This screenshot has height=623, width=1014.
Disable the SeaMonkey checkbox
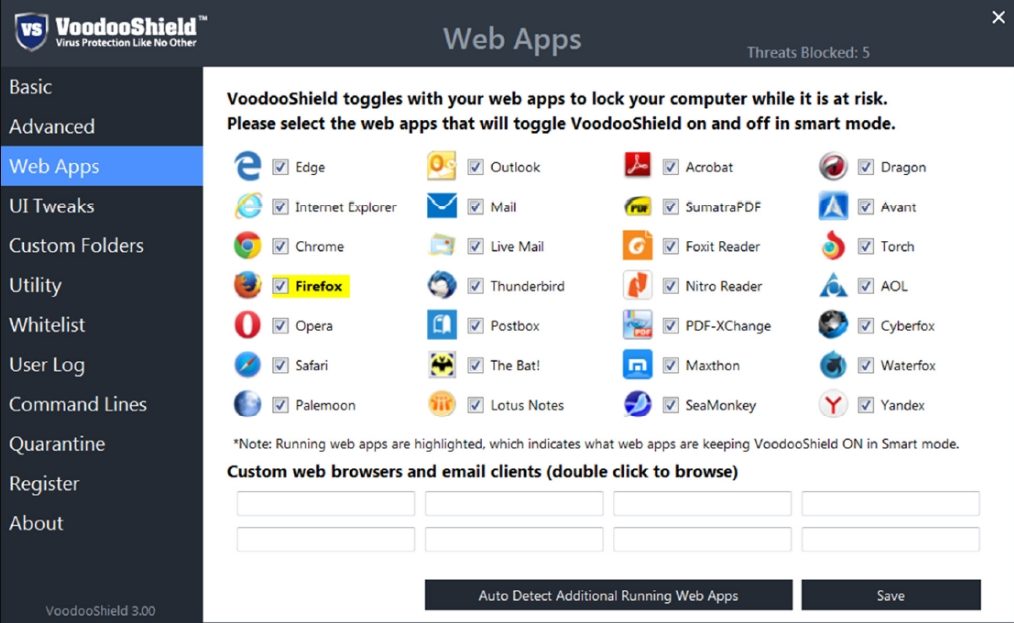[x=671, y=405]
